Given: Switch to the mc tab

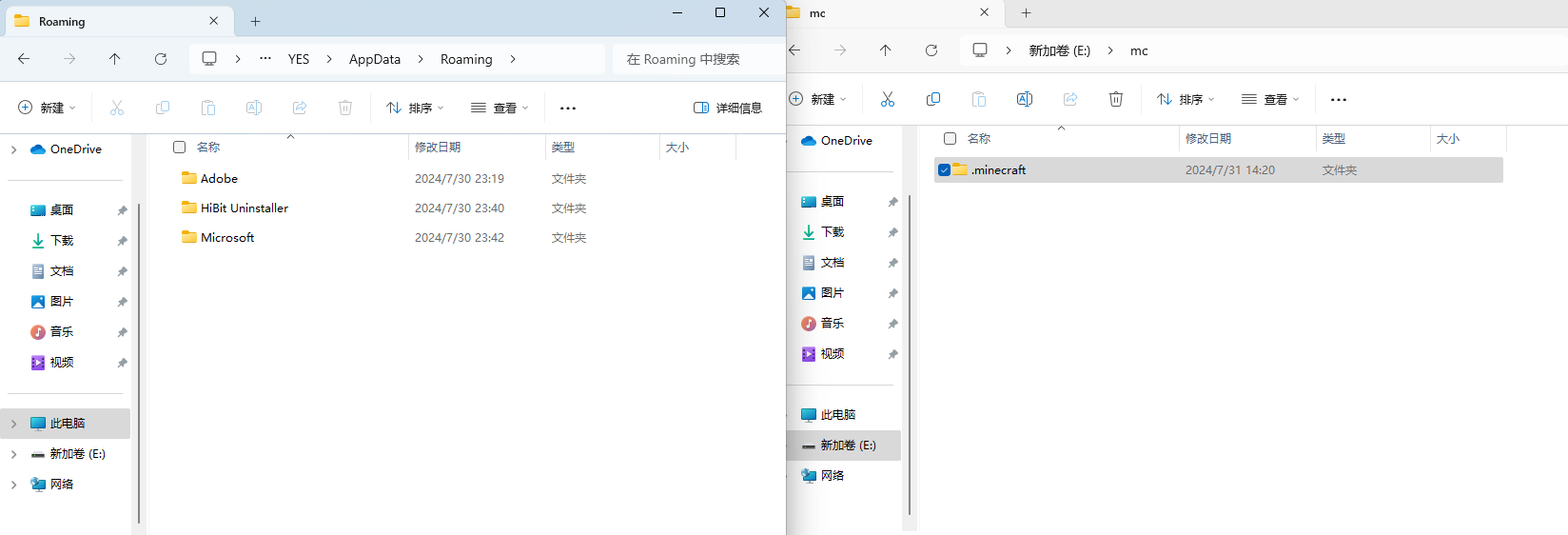Looking at the screenshot, I should click(x=893, y=13).
